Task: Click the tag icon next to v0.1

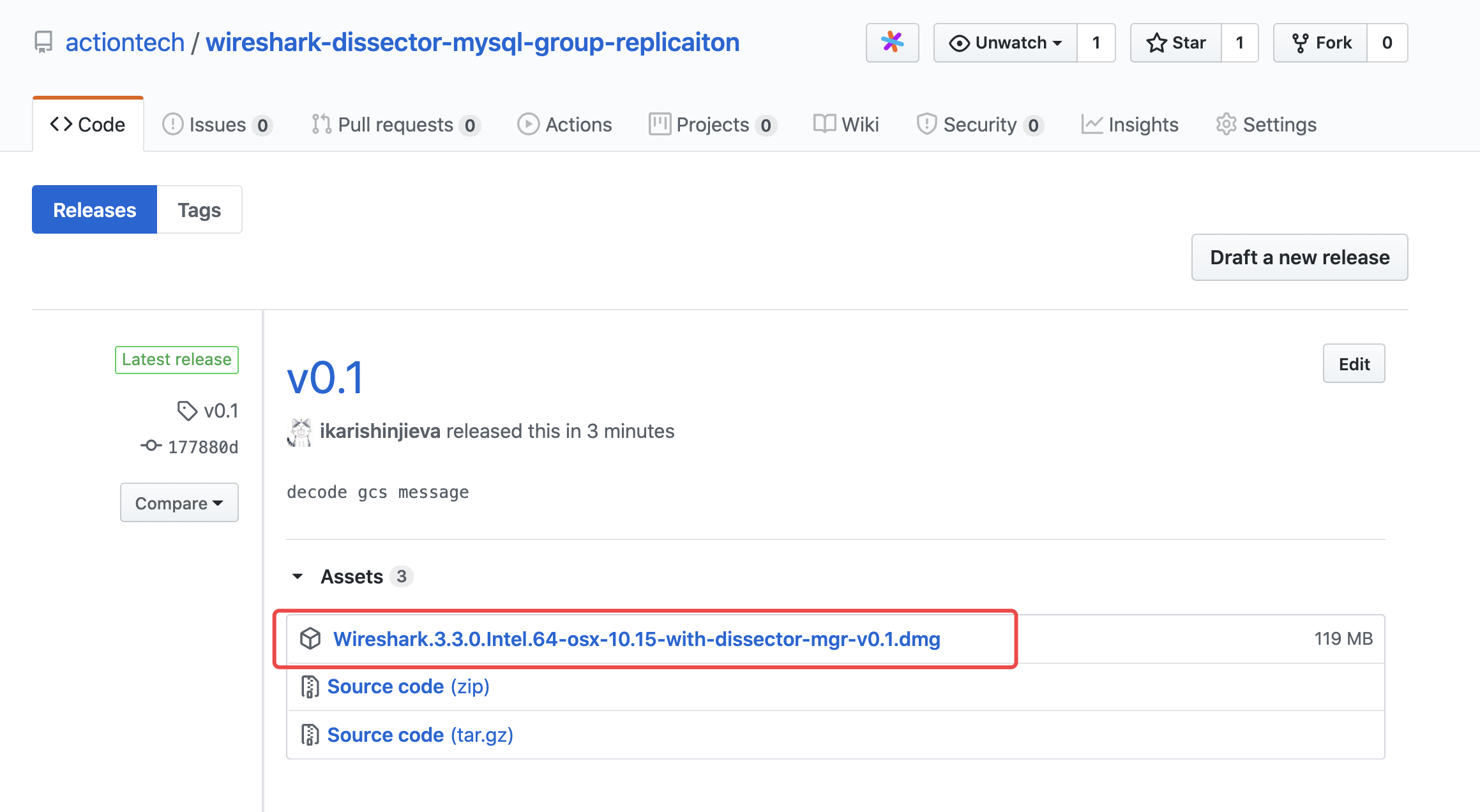Action: [187, 410]
